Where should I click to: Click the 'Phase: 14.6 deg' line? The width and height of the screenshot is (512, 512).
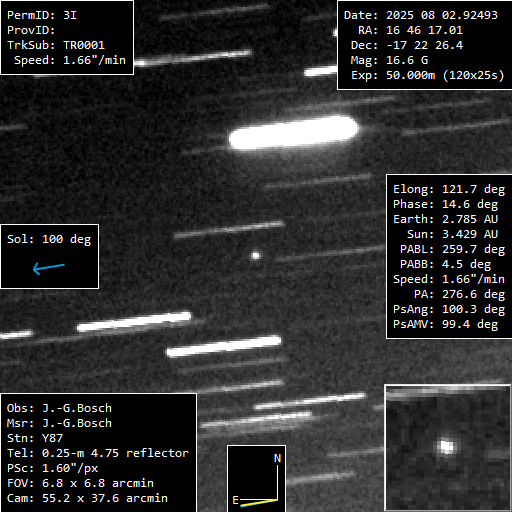[445, 204]
